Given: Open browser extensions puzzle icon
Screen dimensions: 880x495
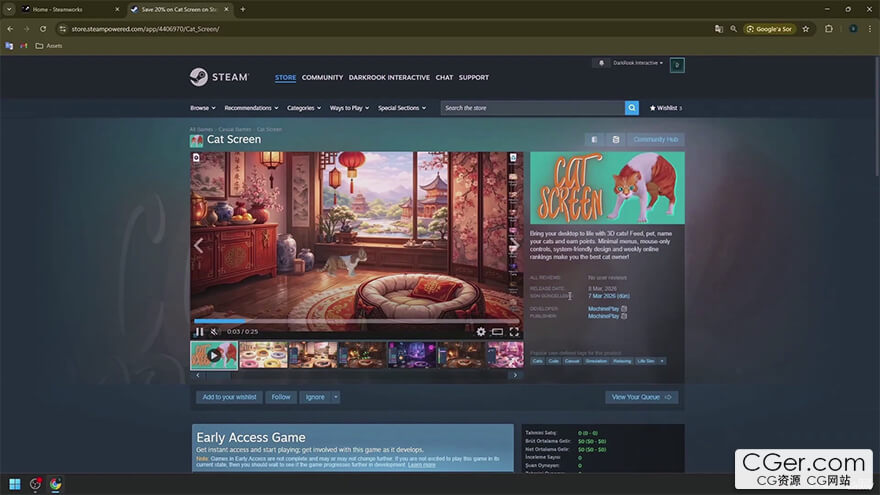Looking at the screenshot, I should click(828, 29).
